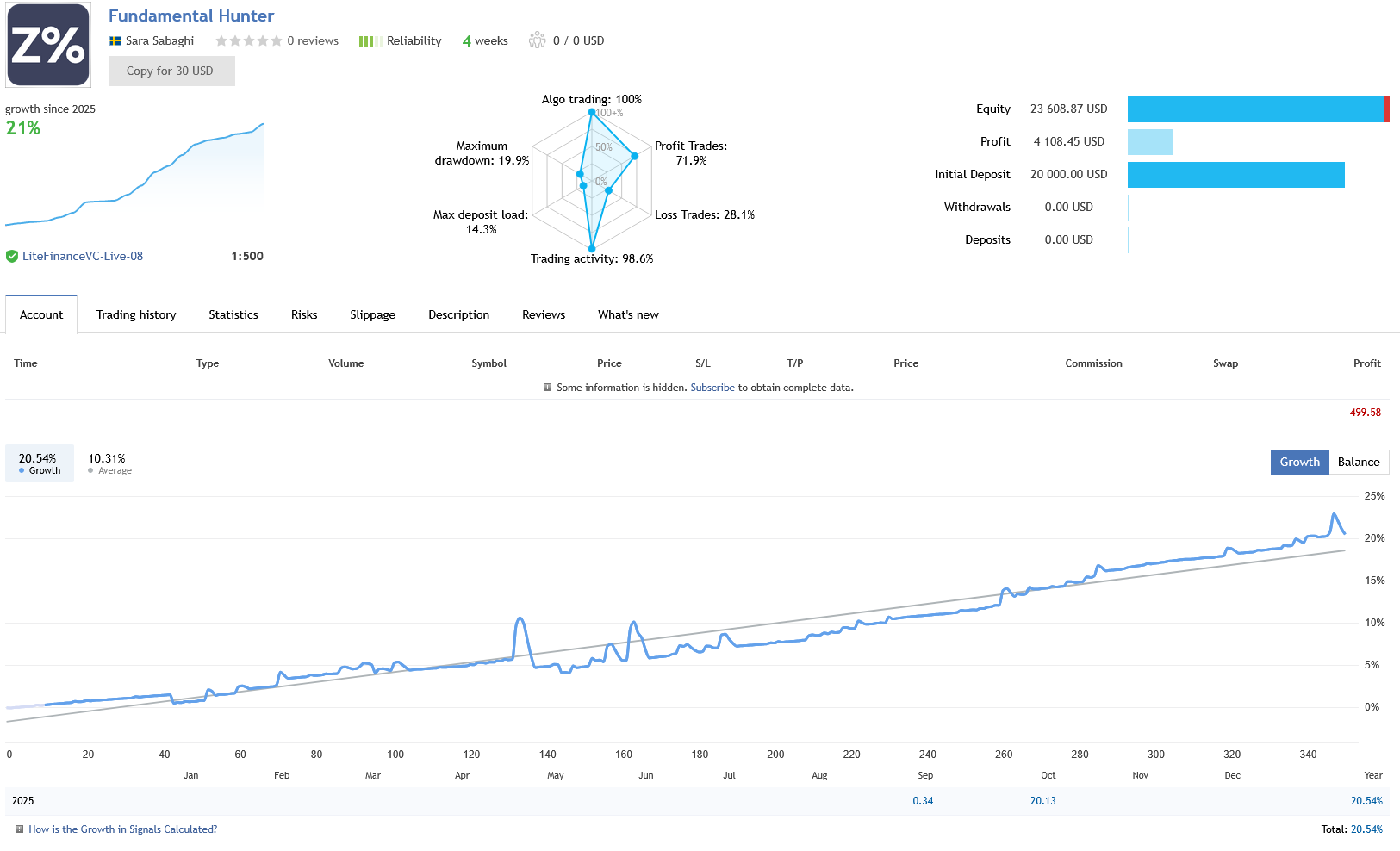Open the Trading history tab
This screenshot has width=1400, height=851.
pos(136,315)
